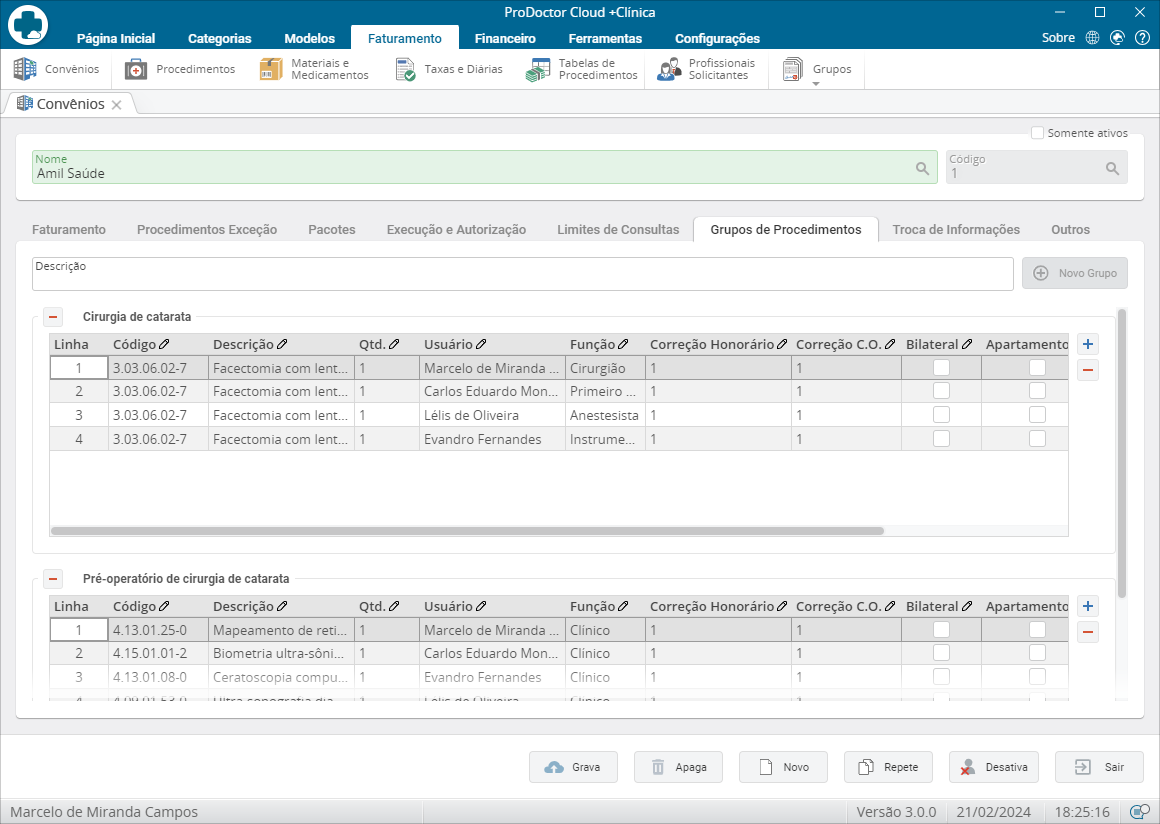Toggle the Somente ativos checkbox
This screenshot has height=824, width=1160.
point(1037,132)
